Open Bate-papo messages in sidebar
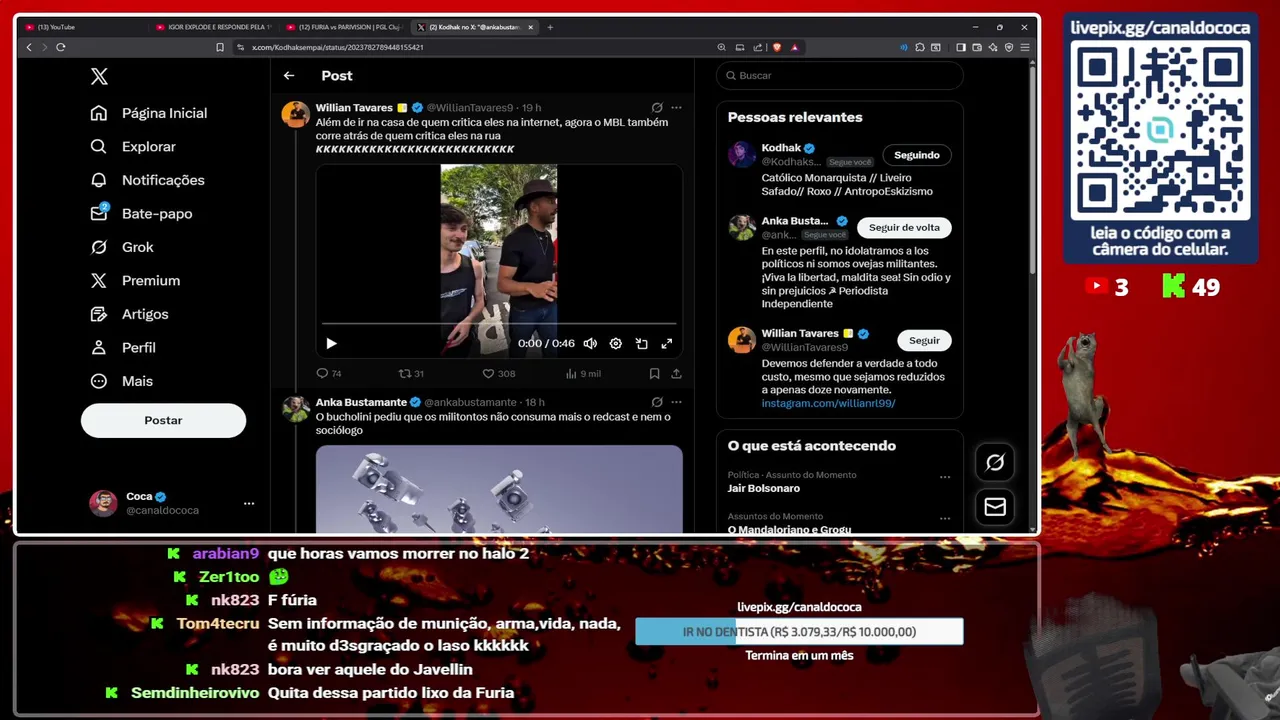The width and height of the screenshot is (1280, 720). (x=141, y=213)
